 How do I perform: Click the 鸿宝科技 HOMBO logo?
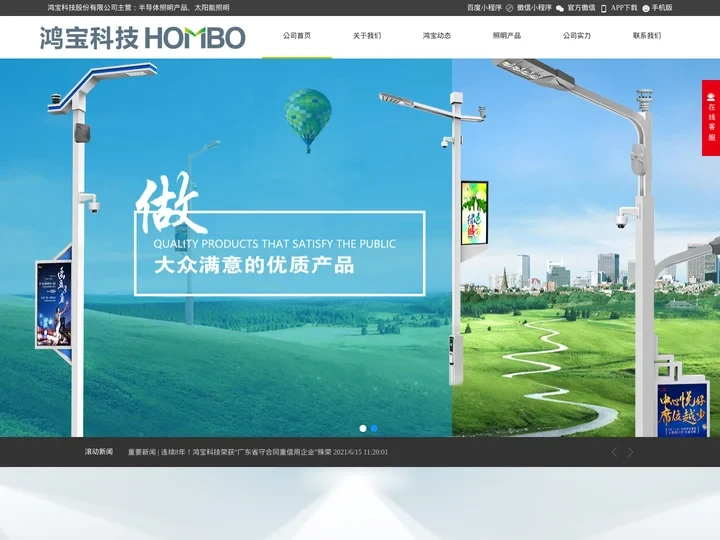click(x=142, y=38)
